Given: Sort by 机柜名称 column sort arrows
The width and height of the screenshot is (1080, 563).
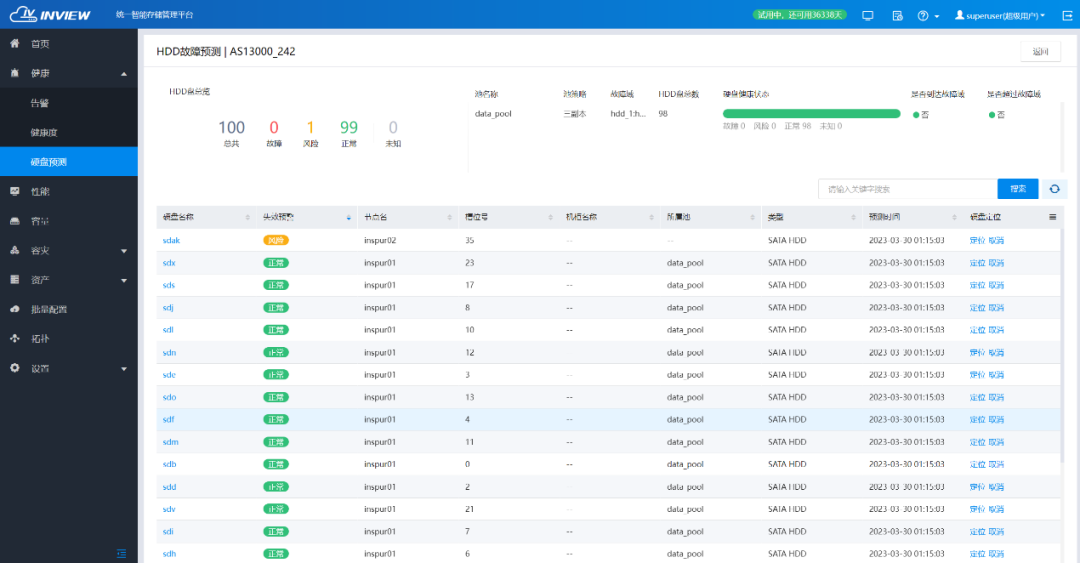Looking at the screenshot, I should pos(651,217).
